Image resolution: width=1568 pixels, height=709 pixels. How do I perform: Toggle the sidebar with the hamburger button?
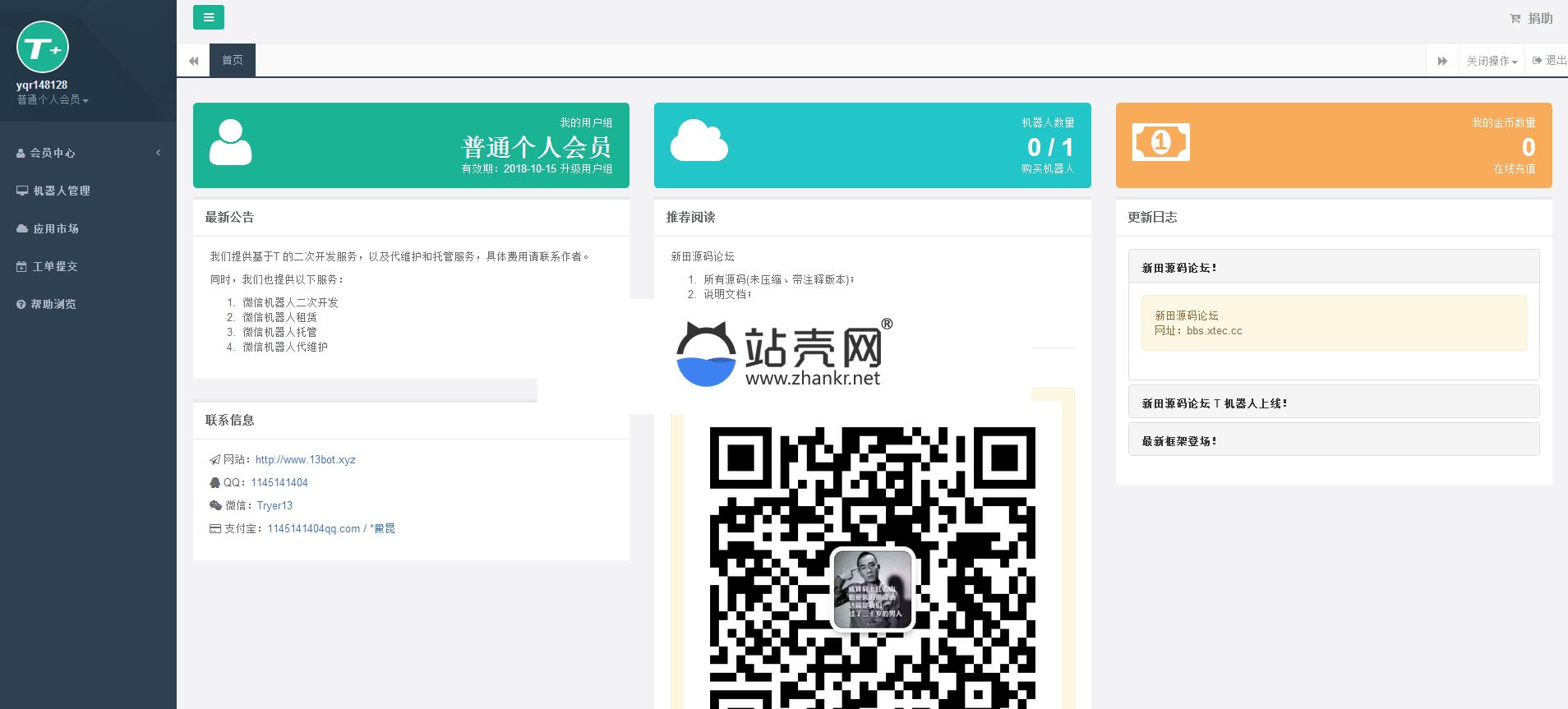tap(208, 17)
